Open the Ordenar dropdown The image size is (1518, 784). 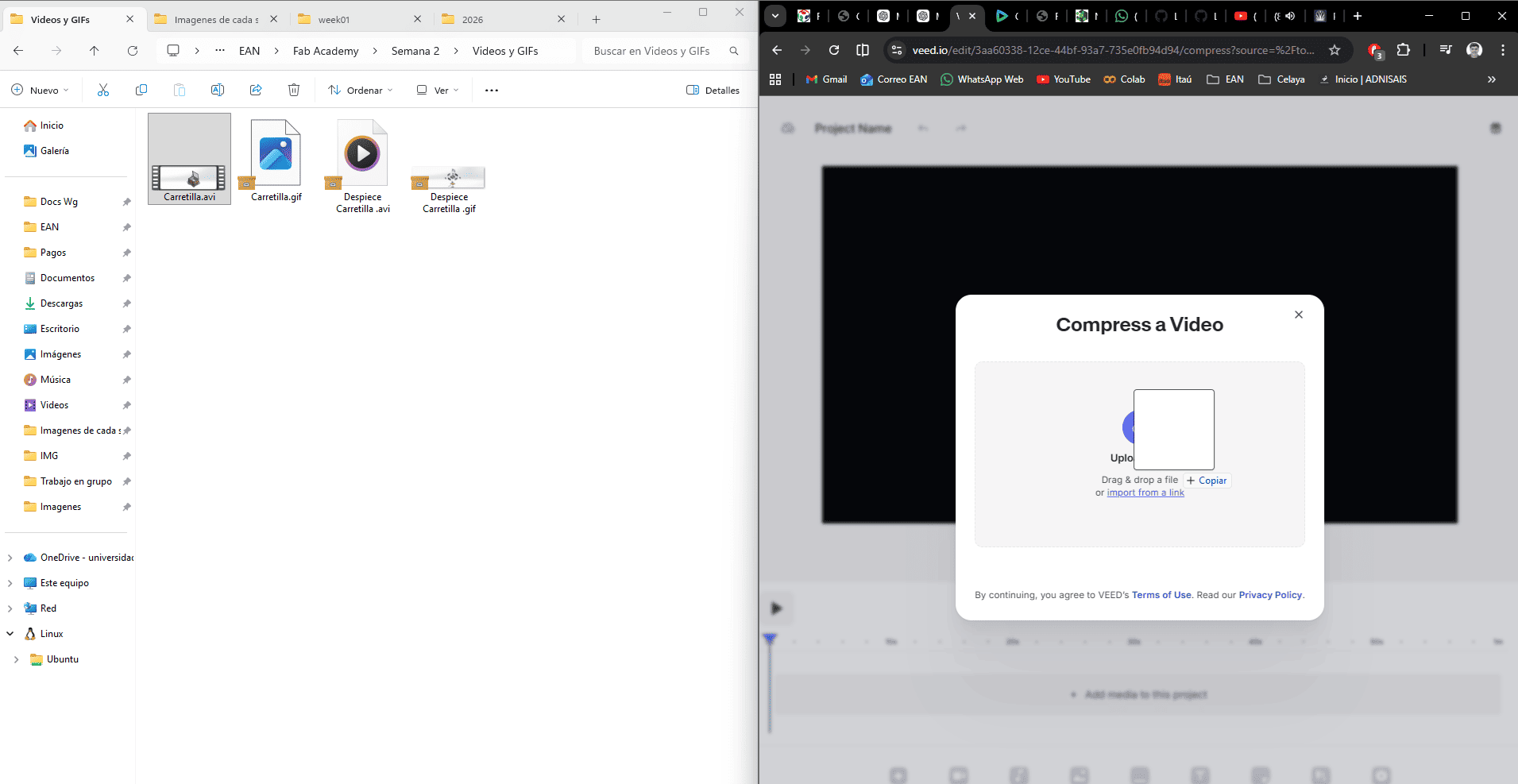click(359, 90)
